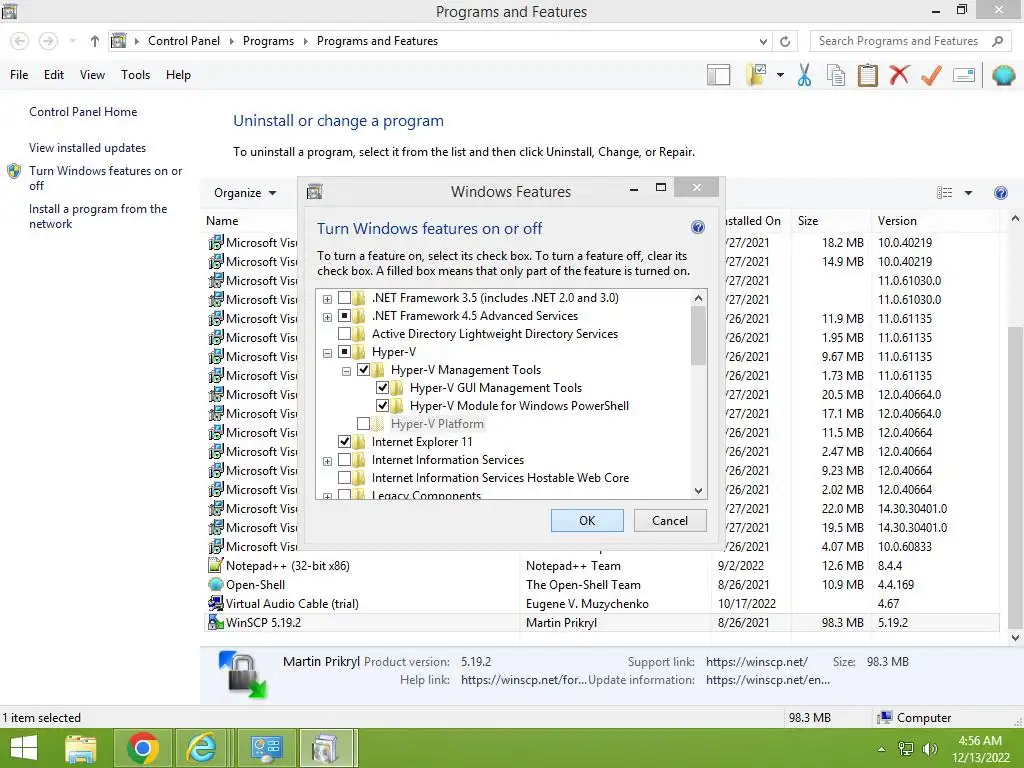Launch Internet Explorer from the taskbar
1024x768 pixels.
click(201, 748)
